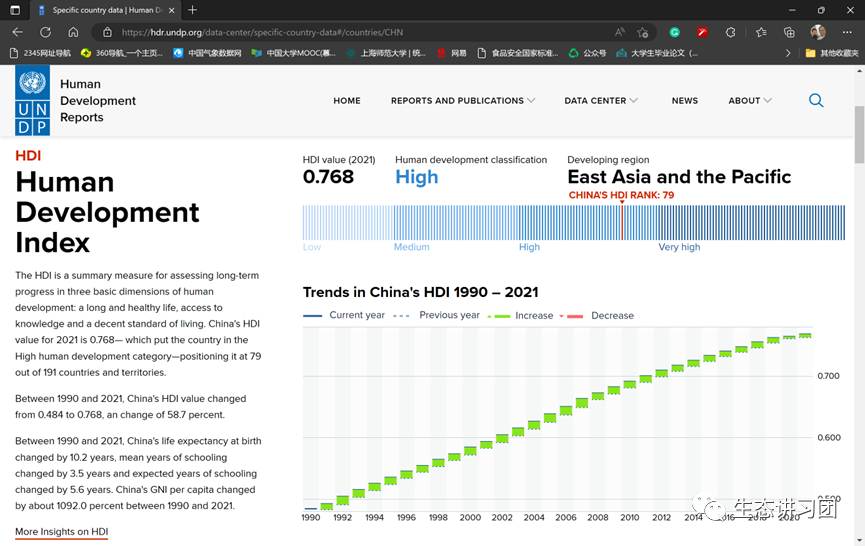
Task: Click the Medium section of rank bar
Action: [x=456, y=223]
